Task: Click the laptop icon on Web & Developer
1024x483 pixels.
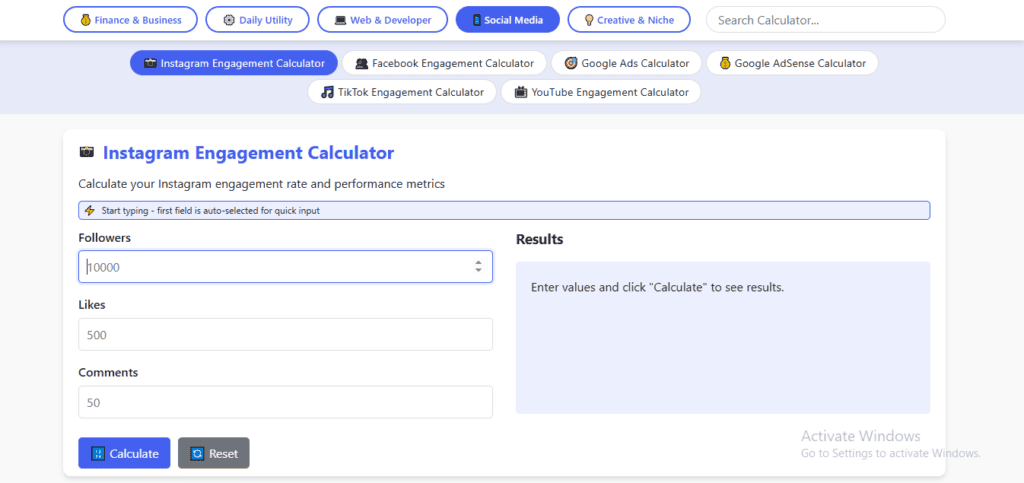Action: coord(340,20)
